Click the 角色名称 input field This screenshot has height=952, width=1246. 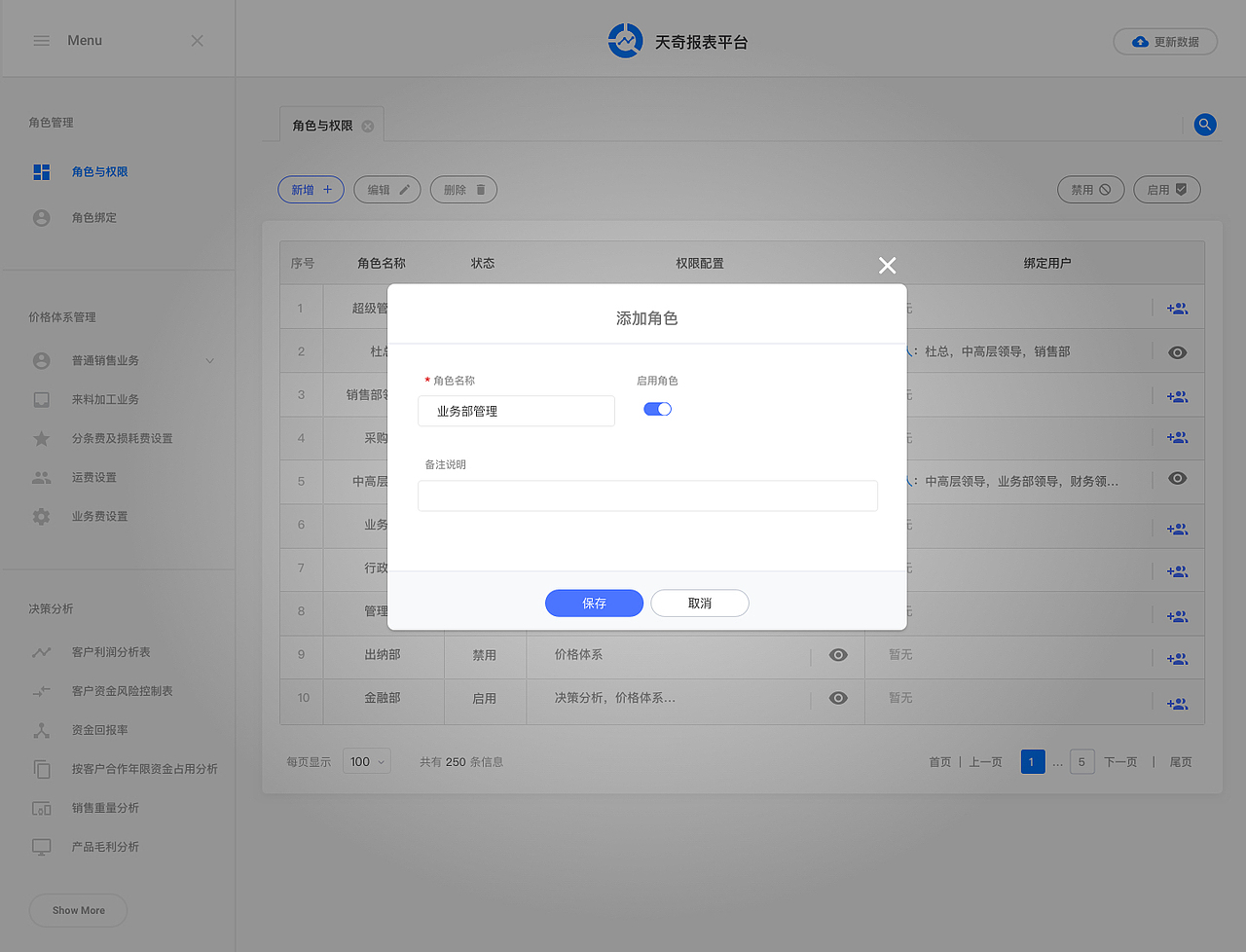[x=516, y=411]
